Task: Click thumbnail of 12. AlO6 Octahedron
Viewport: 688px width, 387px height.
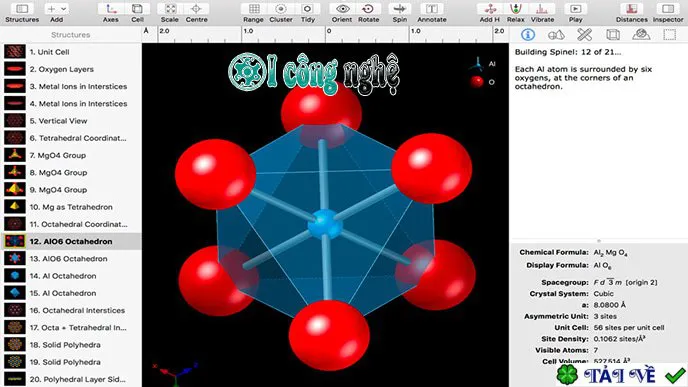Action: [x=15, y=241]
